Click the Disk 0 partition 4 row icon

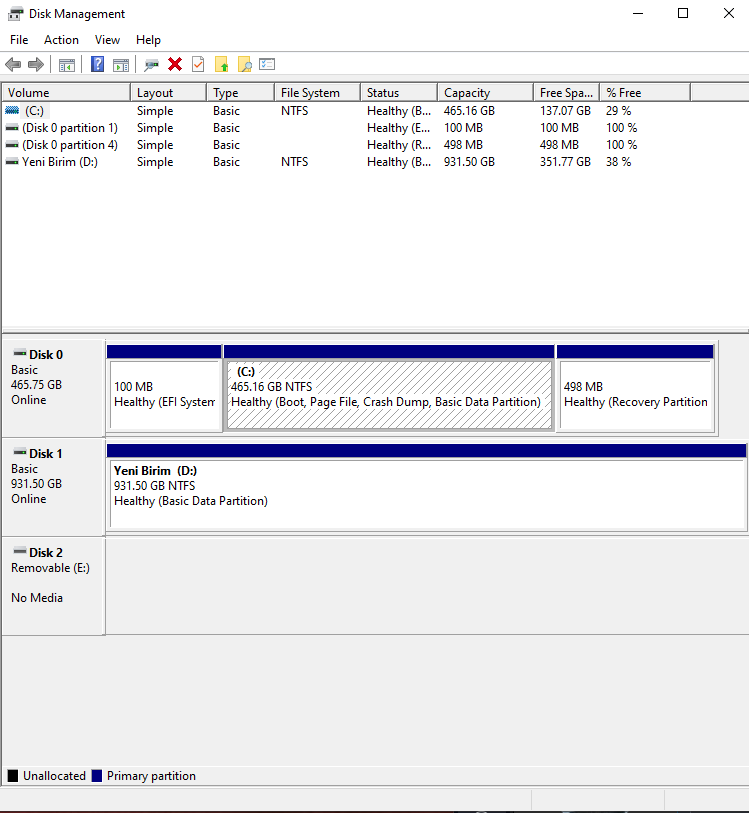(x=12, y=145)
